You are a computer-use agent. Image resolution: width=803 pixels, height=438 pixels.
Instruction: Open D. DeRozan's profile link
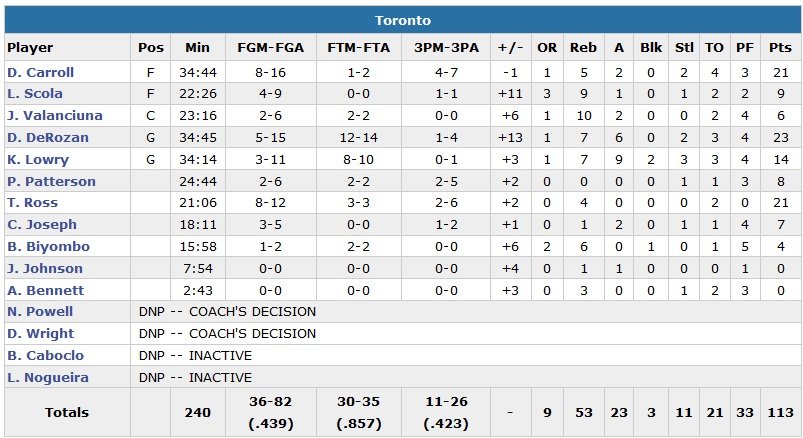pos(47,138)
